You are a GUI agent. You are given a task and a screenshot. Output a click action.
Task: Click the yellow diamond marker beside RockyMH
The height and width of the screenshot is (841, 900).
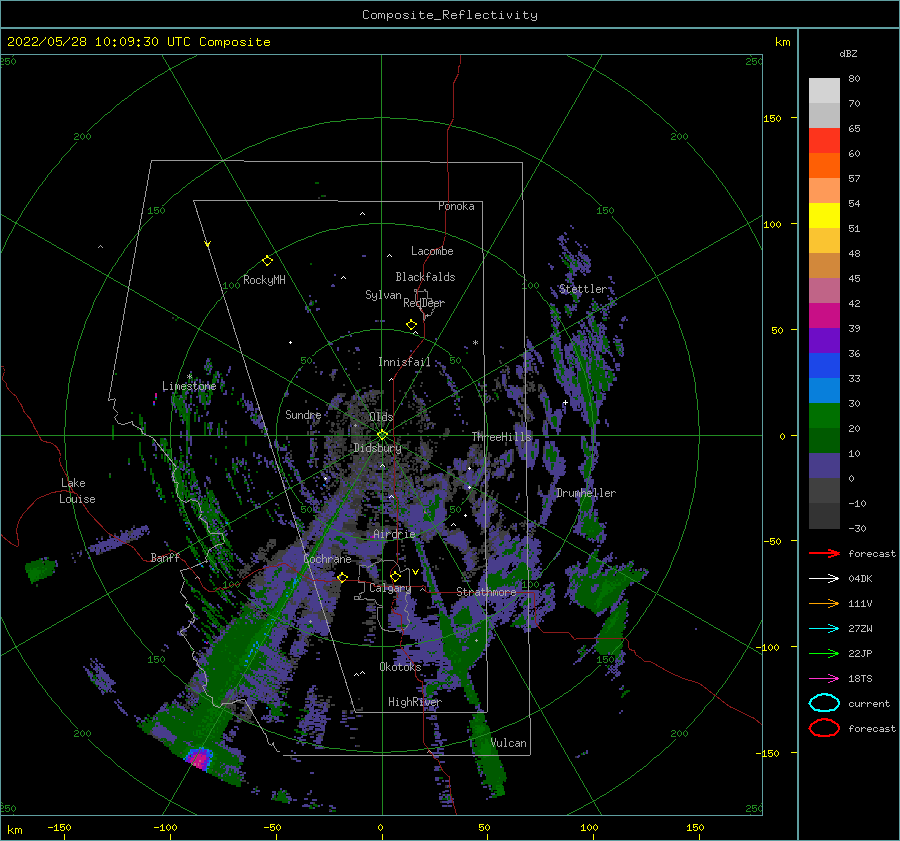click(x=267, y=261)
